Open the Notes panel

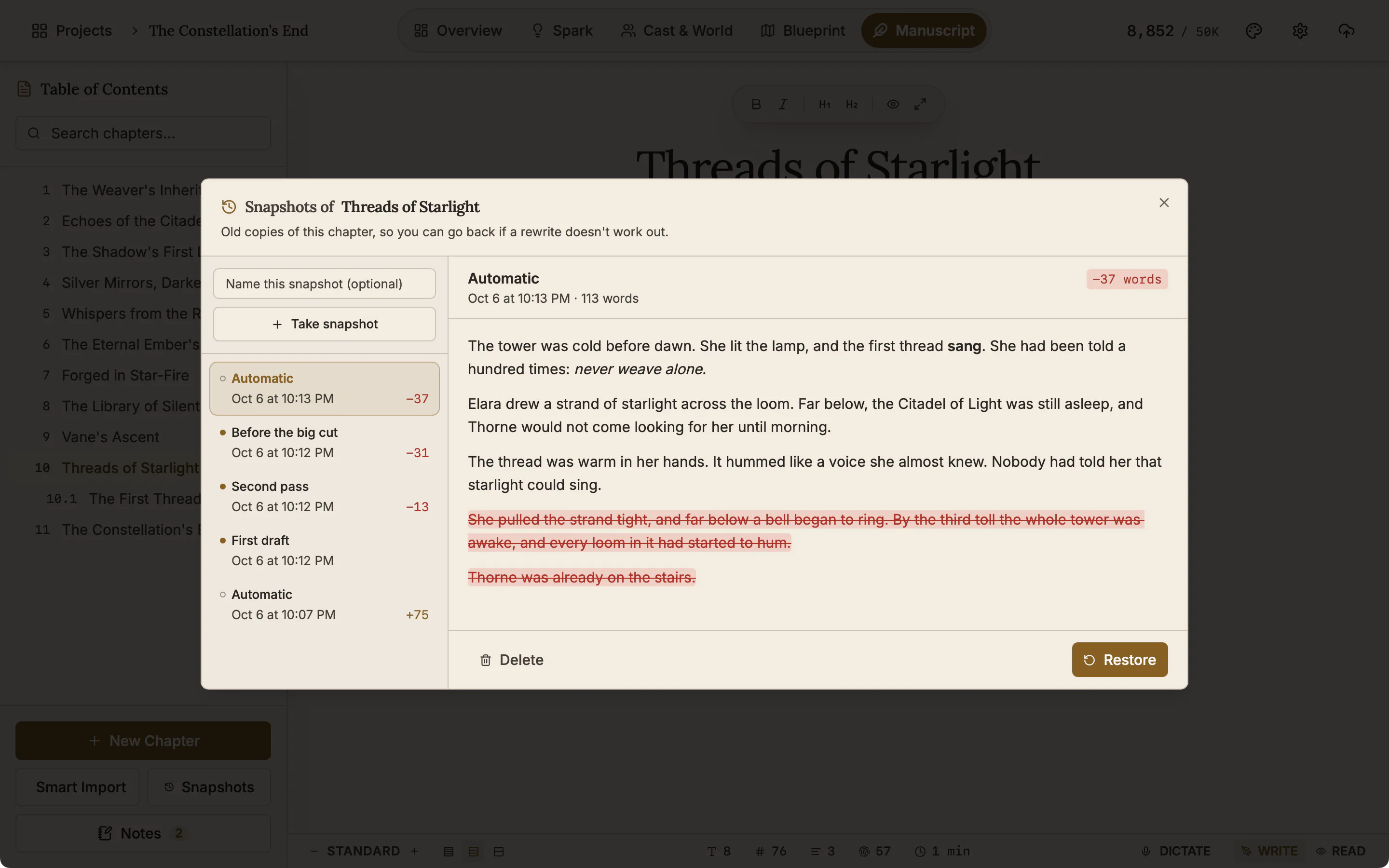point(143,833)
